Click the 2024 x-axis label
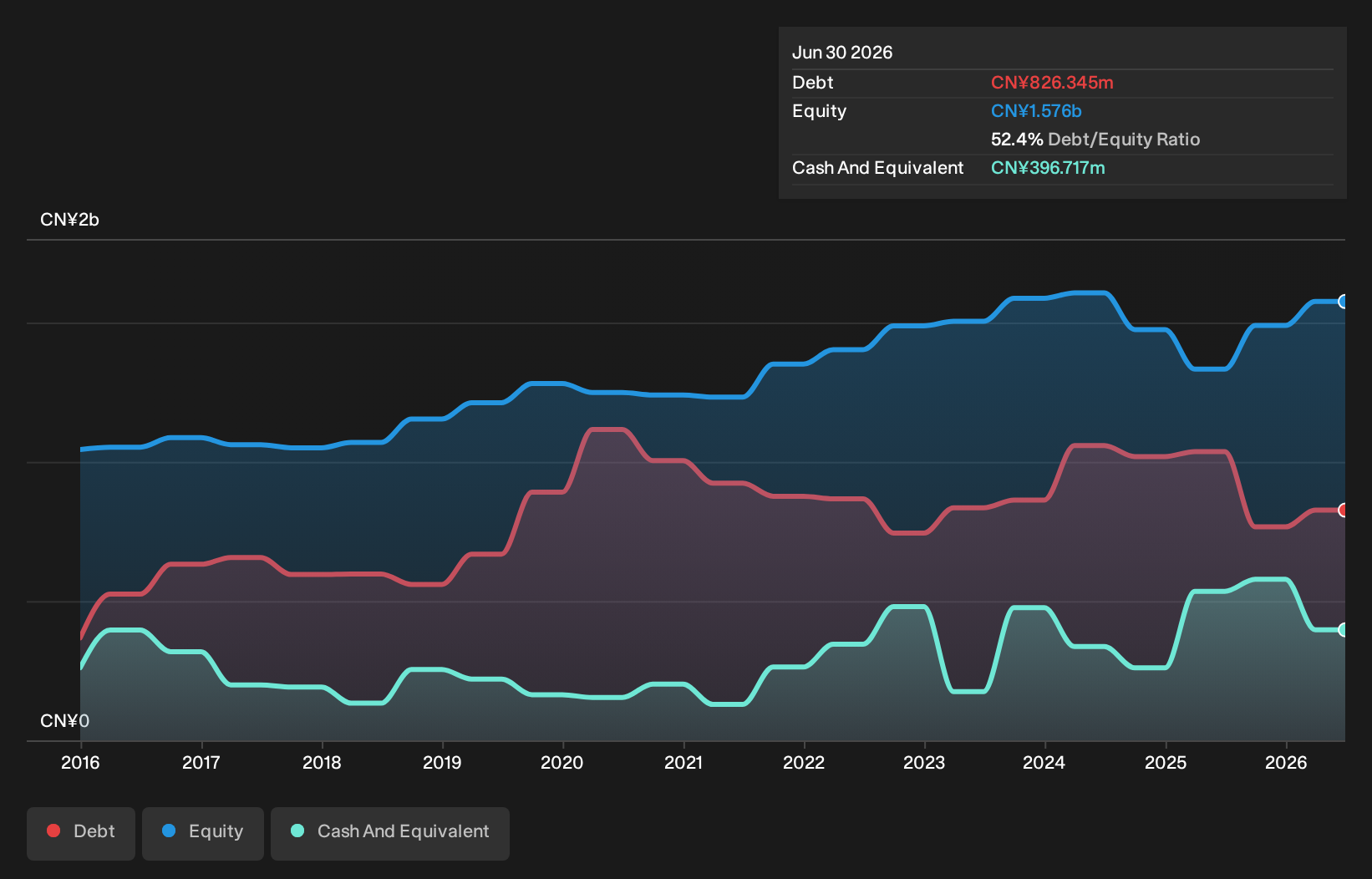1372x879 pixels. tap(1044, 762)
